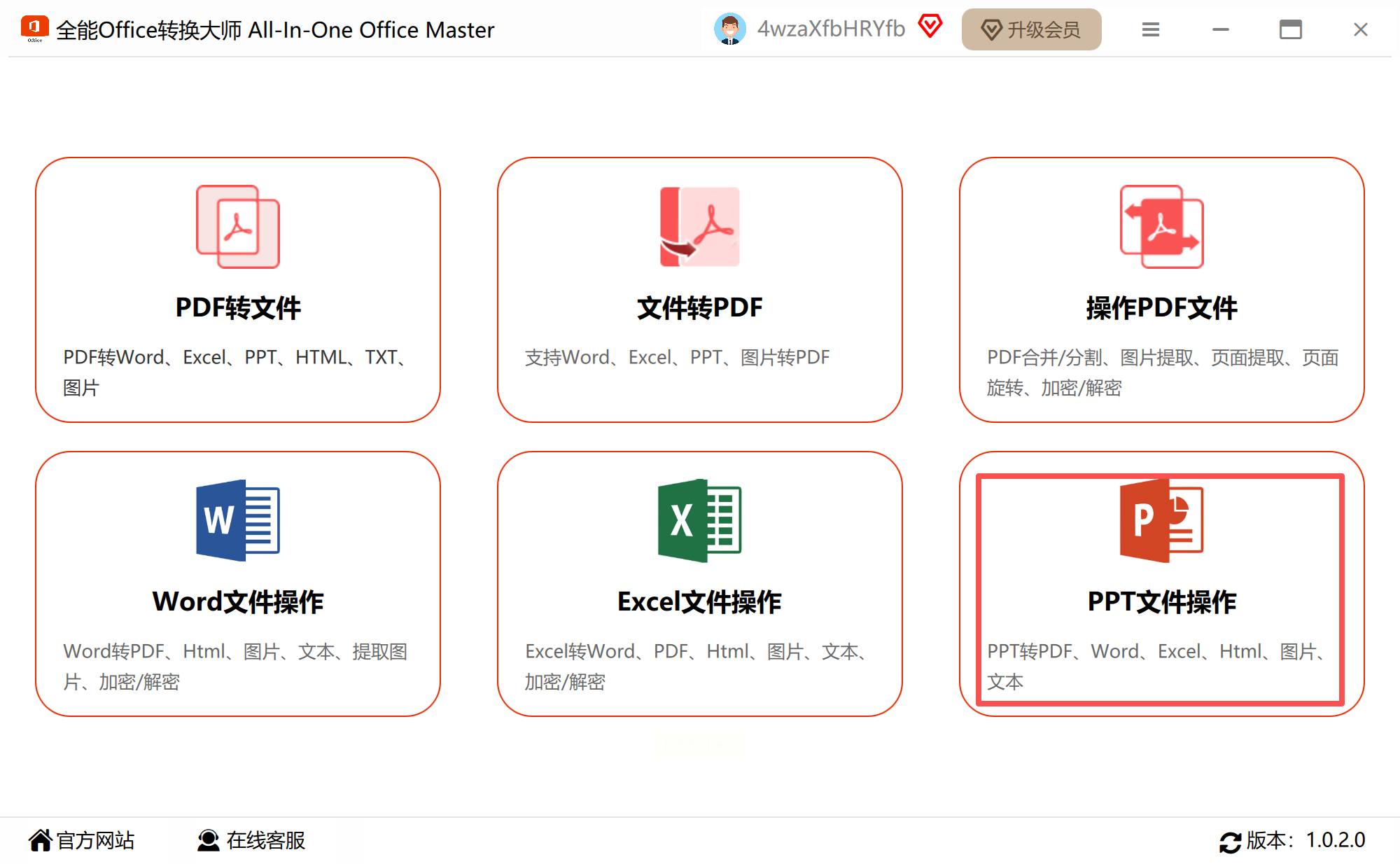Screen dimensions: 1400x864
Task: Open the PowerPoint file operations icon
Action: coord(1161,520)
